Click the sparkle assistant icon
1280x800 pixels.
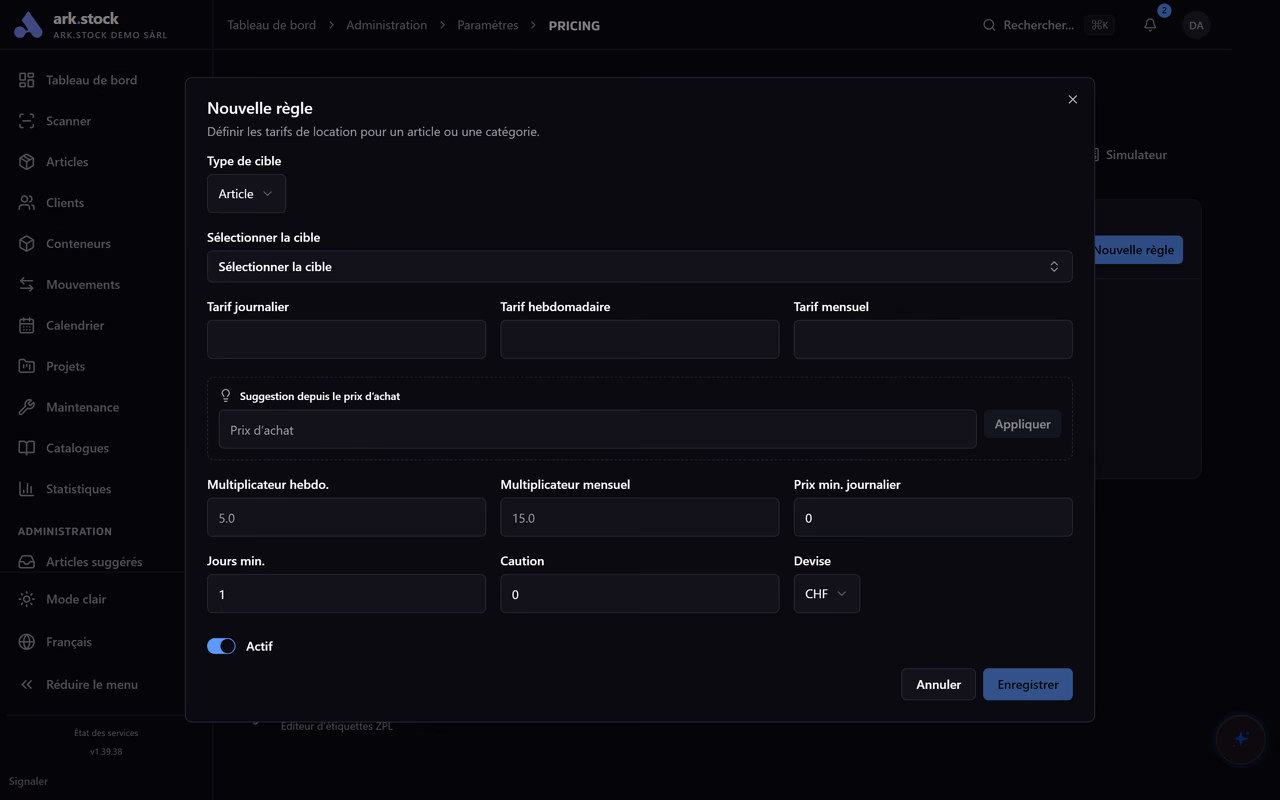[x=1241, y=739]
